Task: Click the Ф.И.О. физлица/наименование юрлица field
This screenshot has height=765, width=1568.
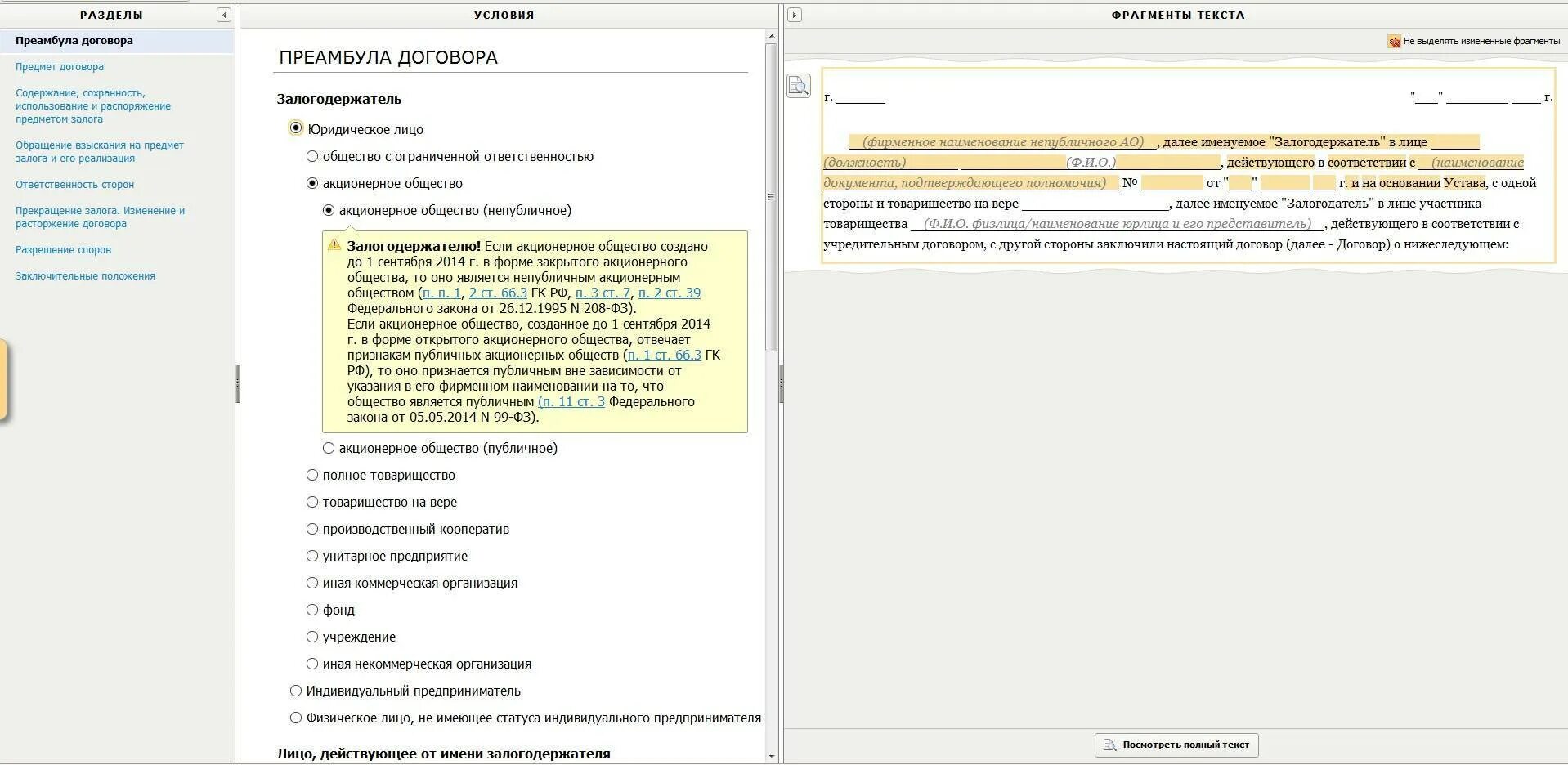Action: click(x=1117, y=224)
